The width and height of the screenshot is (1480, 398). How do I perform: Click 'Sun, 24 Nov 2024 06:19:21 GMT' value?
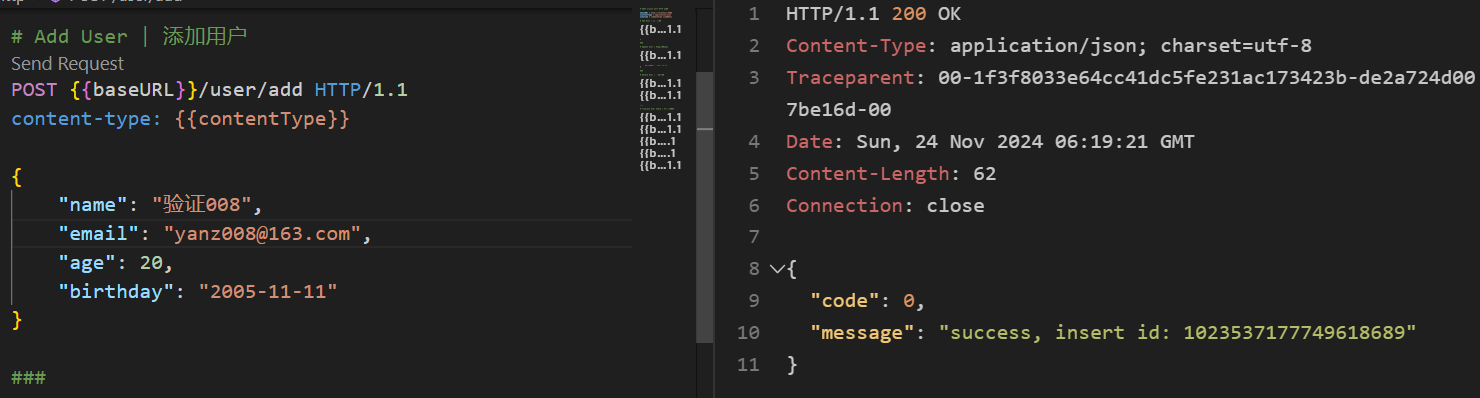pos(1025,142)
